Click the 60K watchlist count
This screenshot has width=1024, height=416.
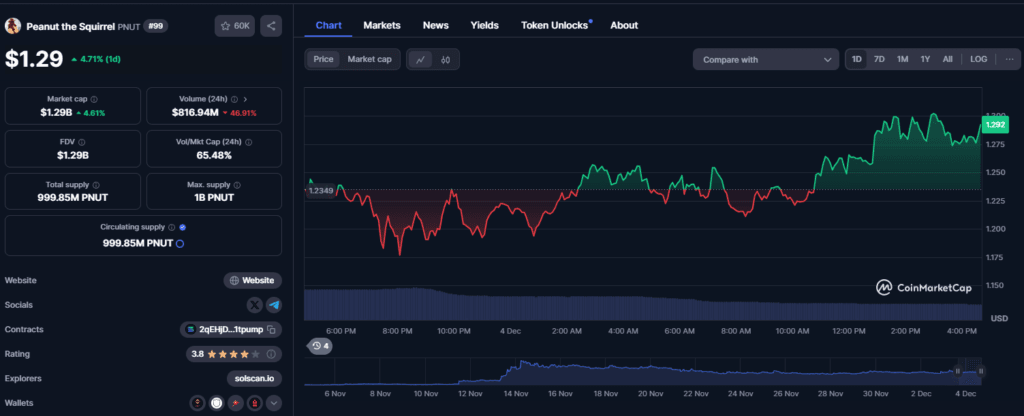point(242,26)
